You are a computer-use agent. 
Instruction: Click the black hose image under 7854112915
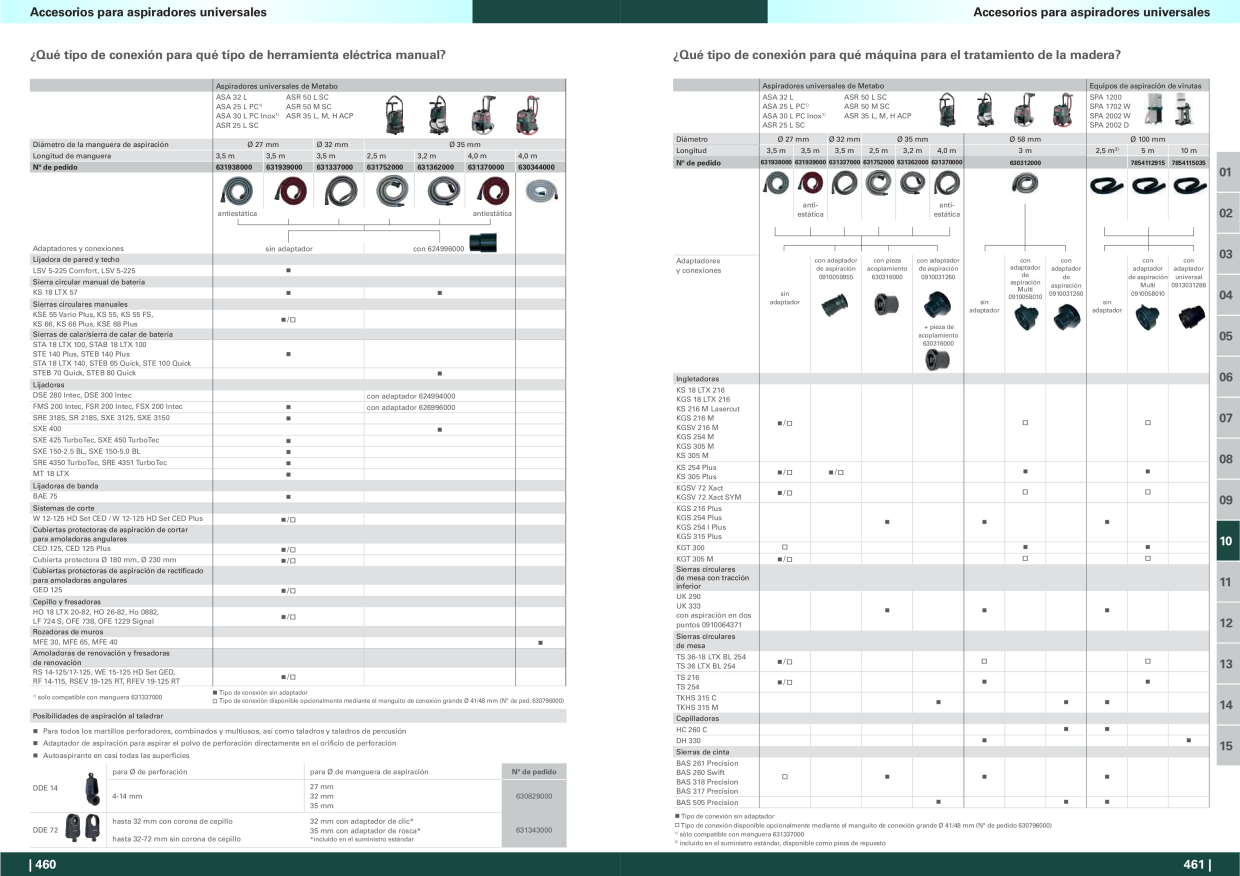(1147, 185)
